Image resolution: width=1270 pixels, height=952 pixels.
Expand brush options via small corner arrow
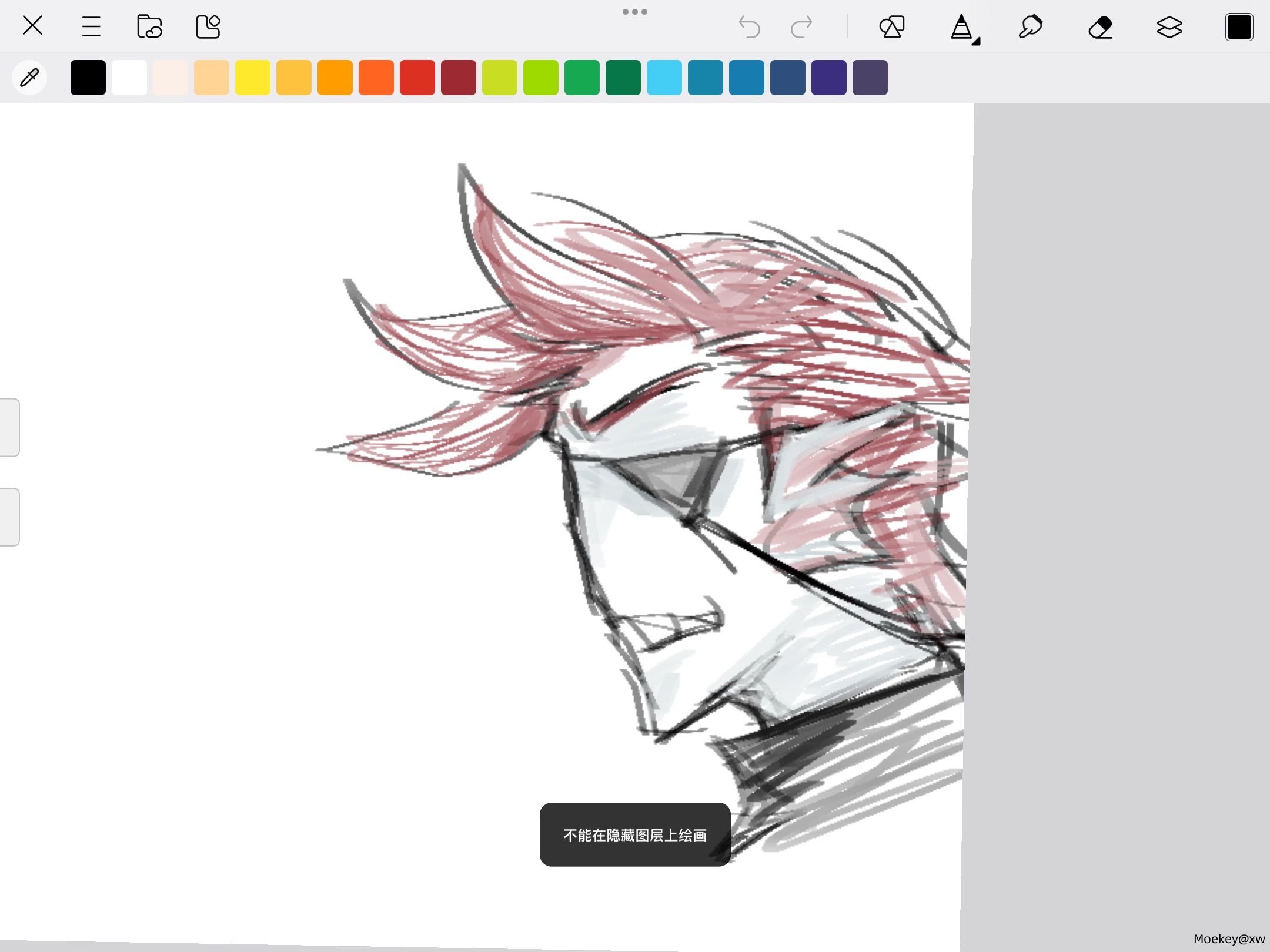(976, 42)
